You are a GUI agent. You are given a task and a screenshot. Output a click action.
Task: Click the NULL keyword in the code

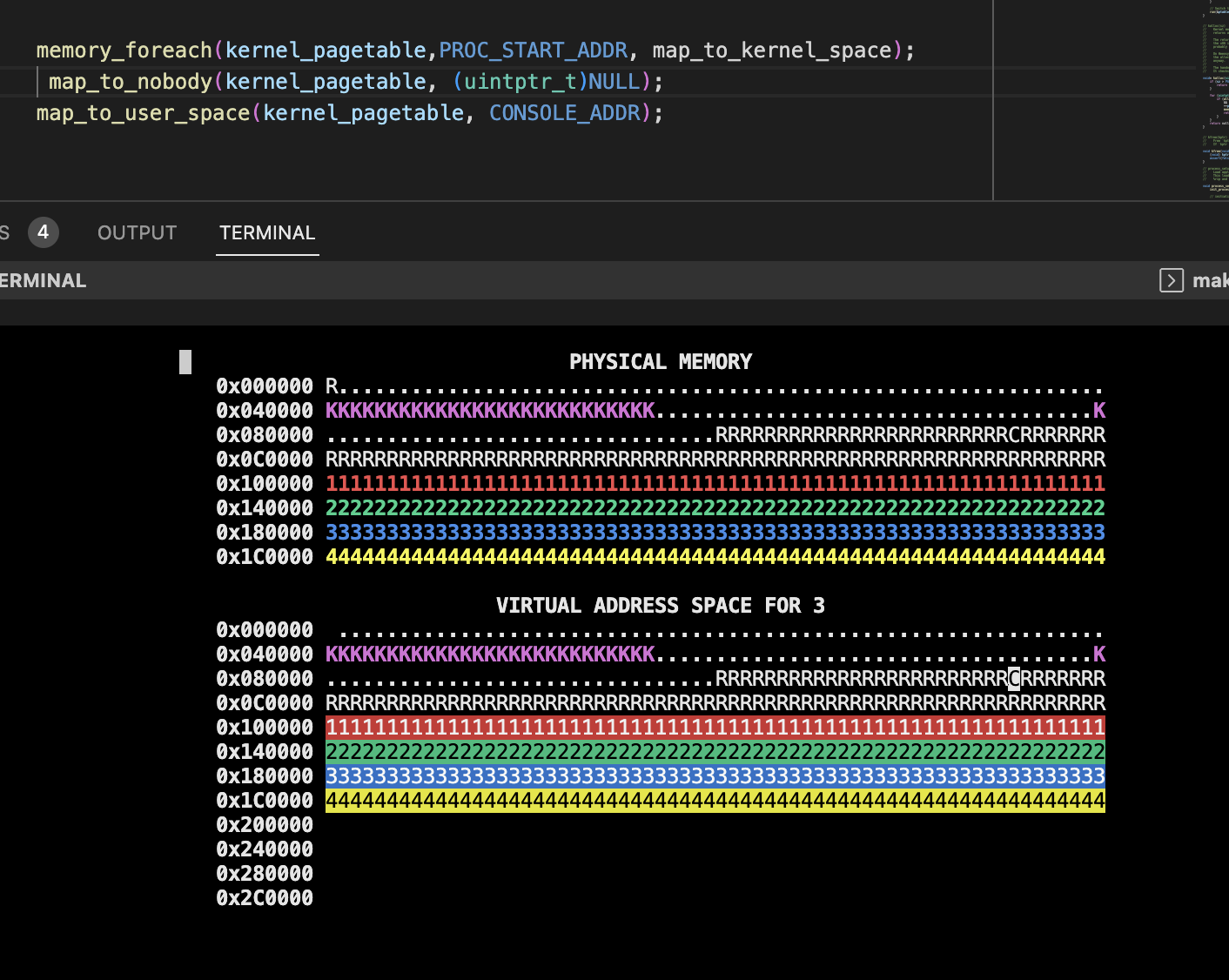pos(614,82)
